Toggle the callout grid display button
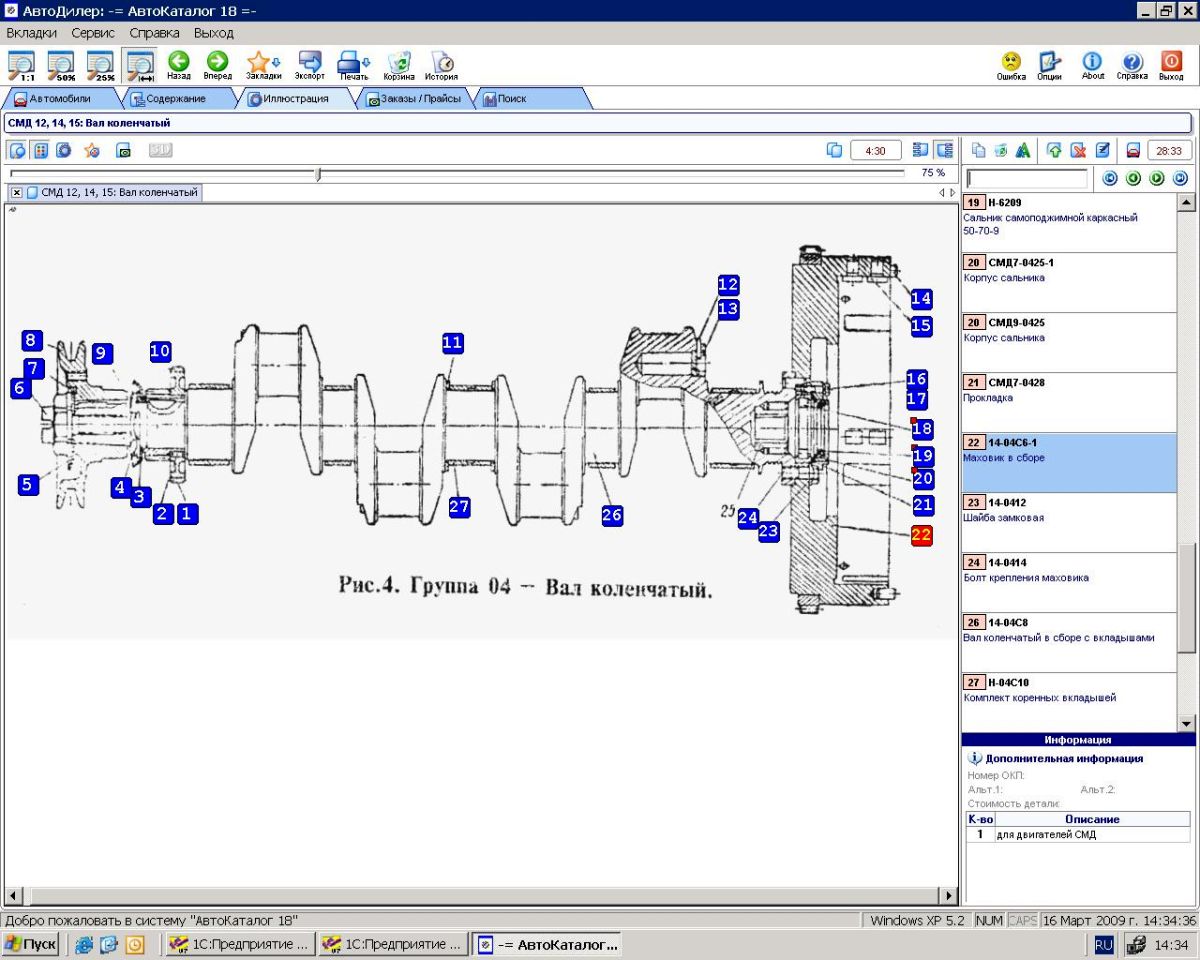 [41, 150]
